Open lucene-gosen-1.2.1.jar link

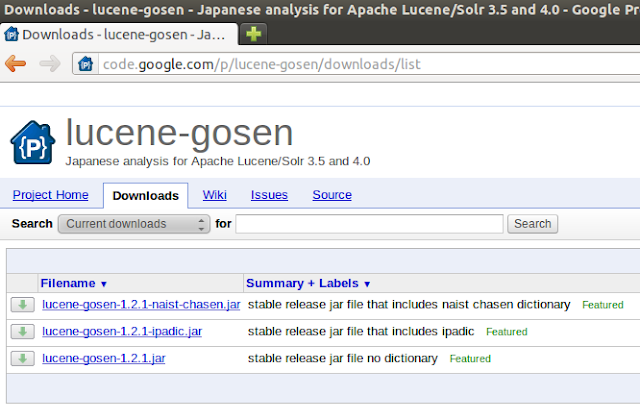tap(104, 358)
